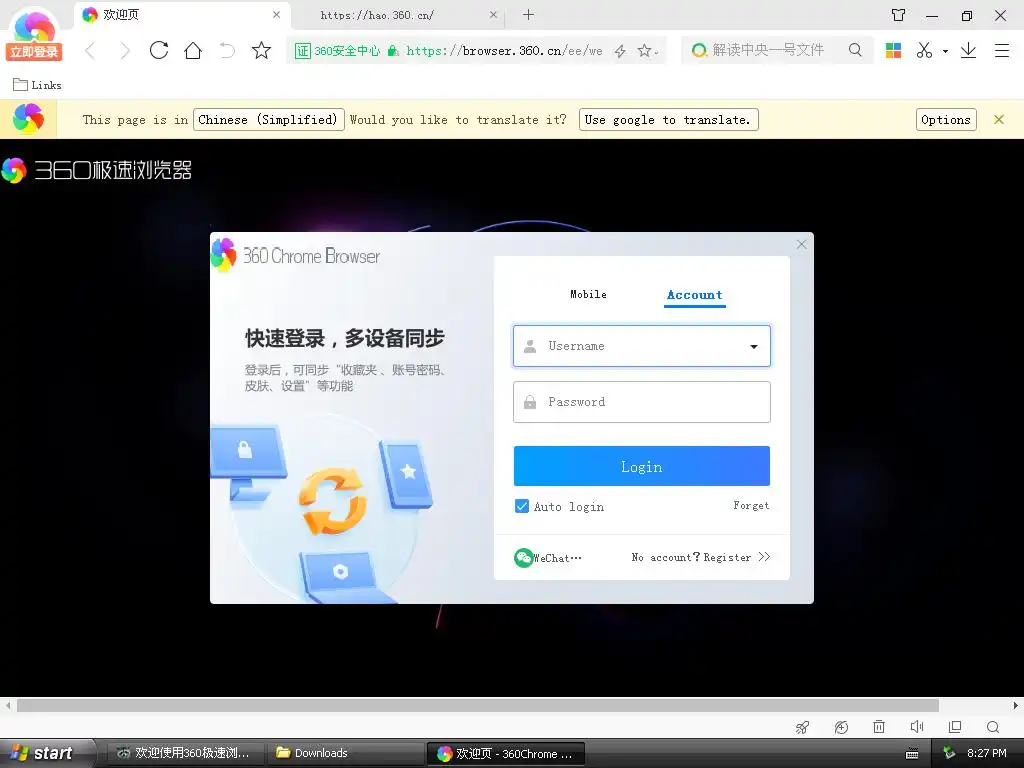Toggle the sound mute status icon

[x=917, y=727]
